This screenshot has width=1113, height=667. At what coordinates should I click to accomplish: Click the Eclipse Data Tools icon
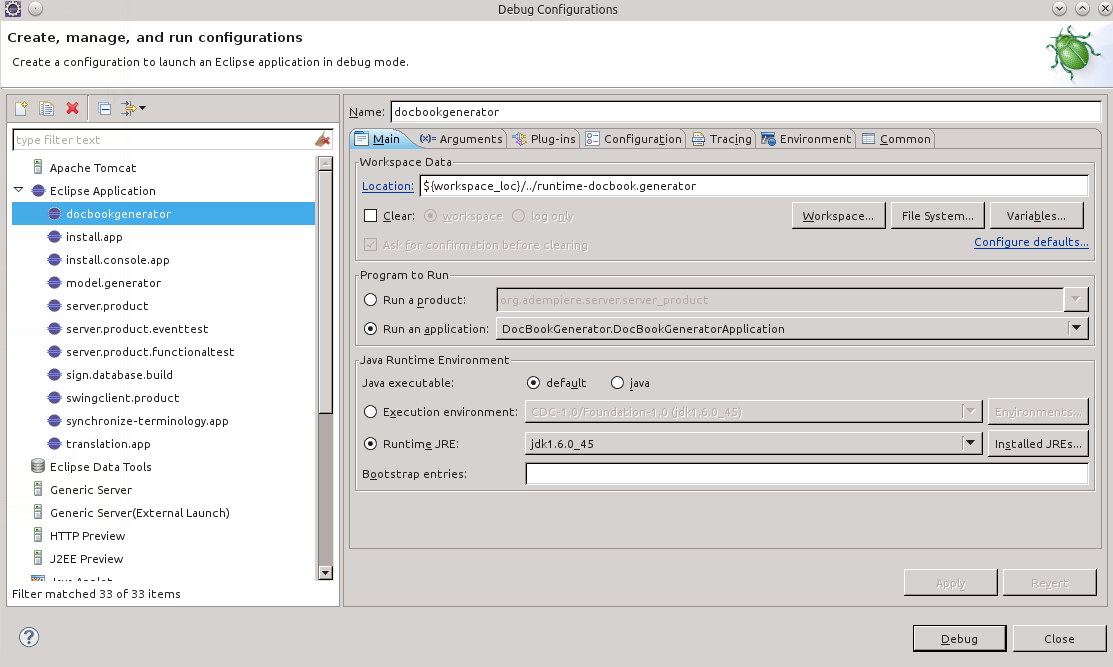[38, 466]
